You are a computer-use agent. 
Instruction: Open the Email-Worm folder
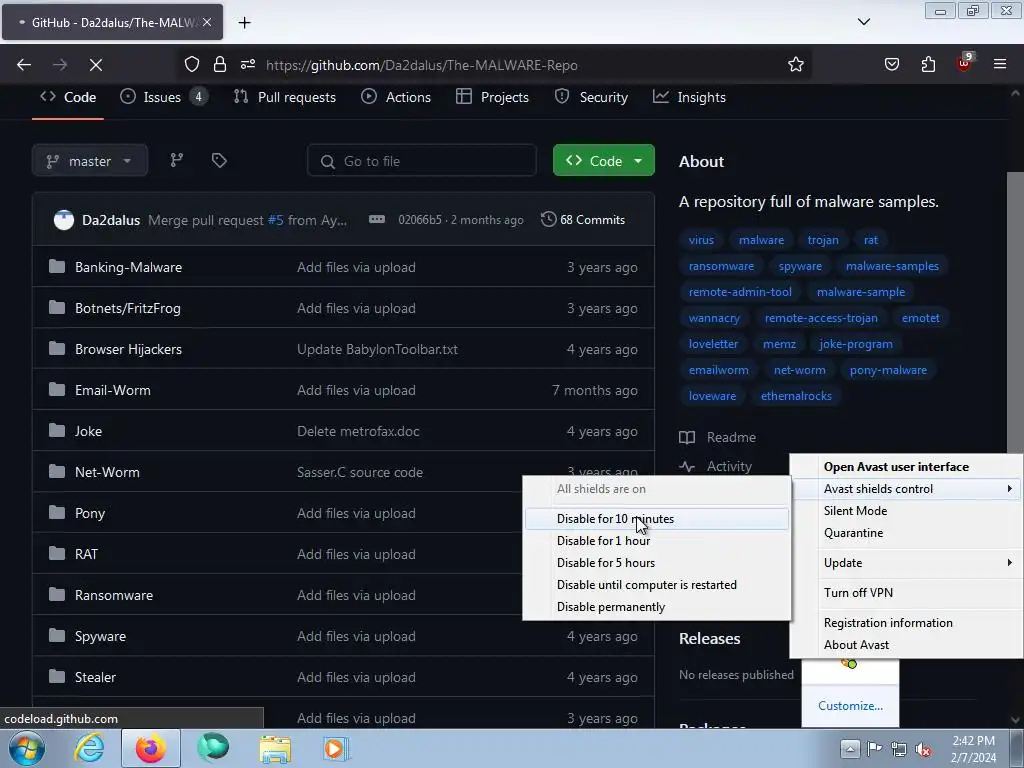click(112, 391)
